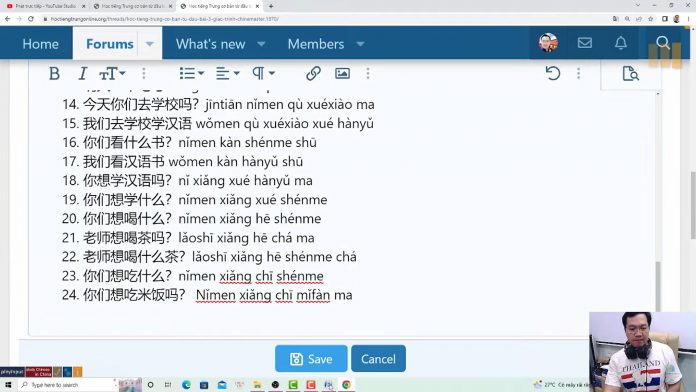
Task: Save the edited post
Action: coord(311,359)
